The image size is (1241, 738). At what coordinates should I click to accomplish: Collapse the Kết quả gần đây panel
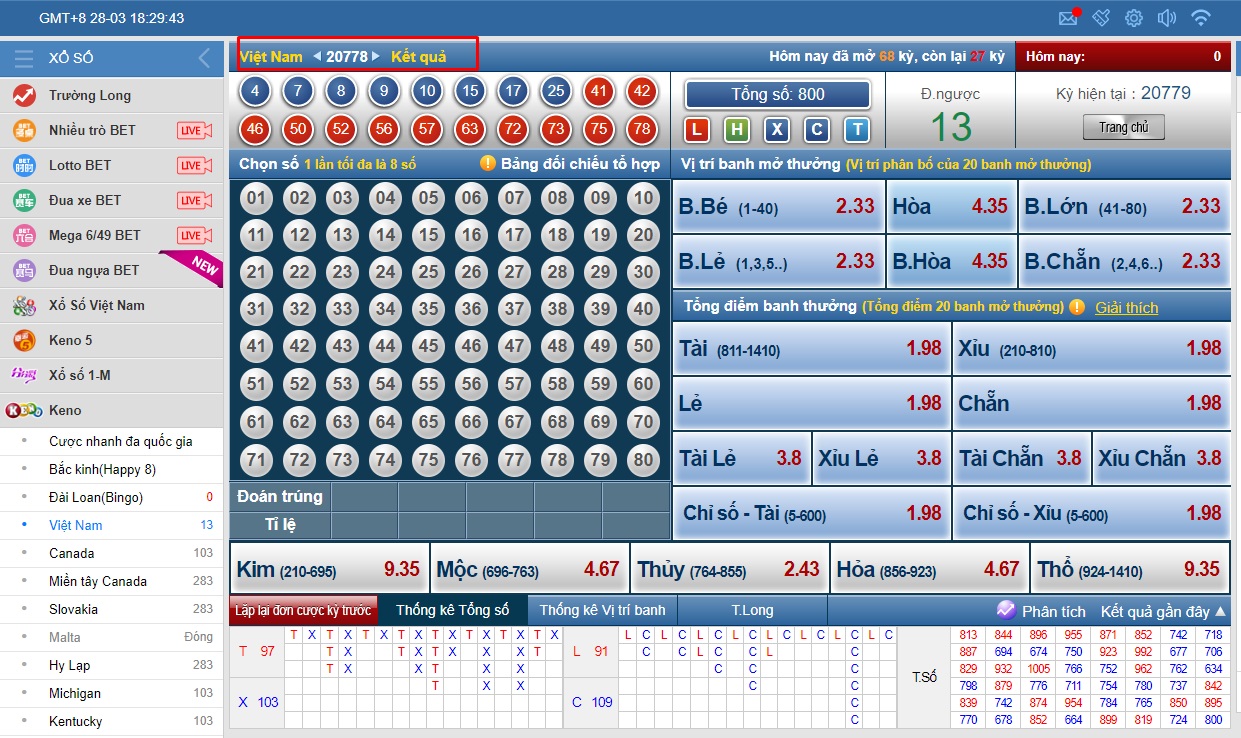pyautogui.click(x=1163, y=611)
